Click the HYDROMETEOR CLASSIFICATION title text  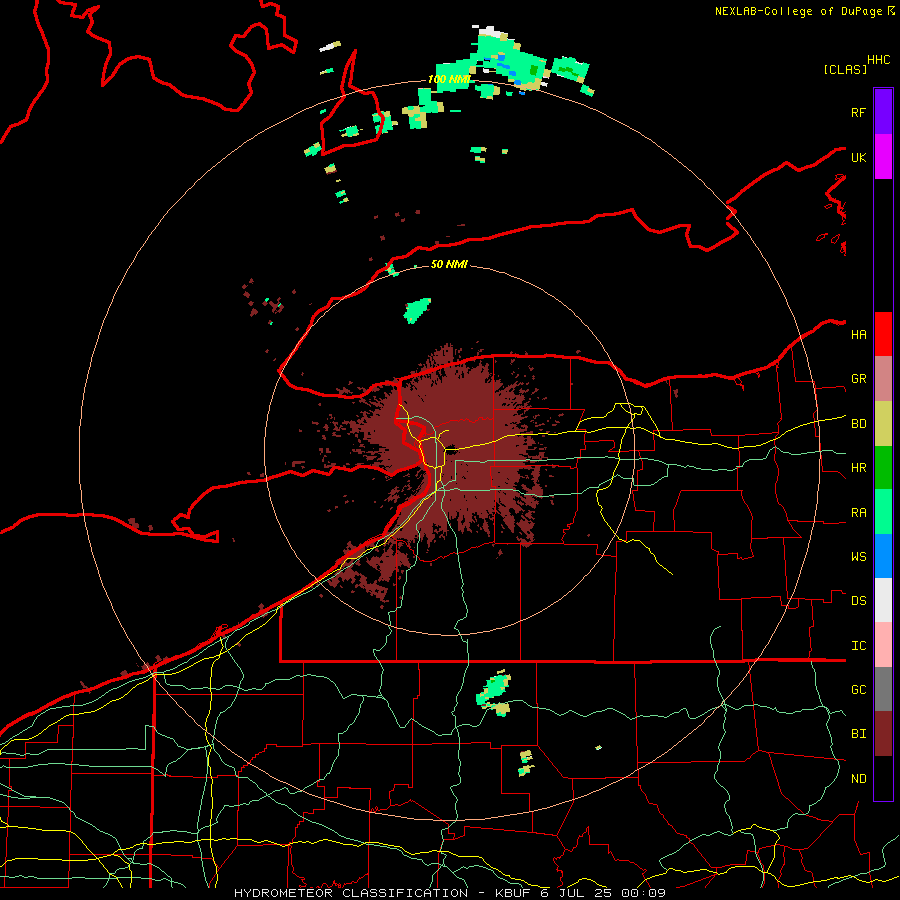(x=351, y=893)
